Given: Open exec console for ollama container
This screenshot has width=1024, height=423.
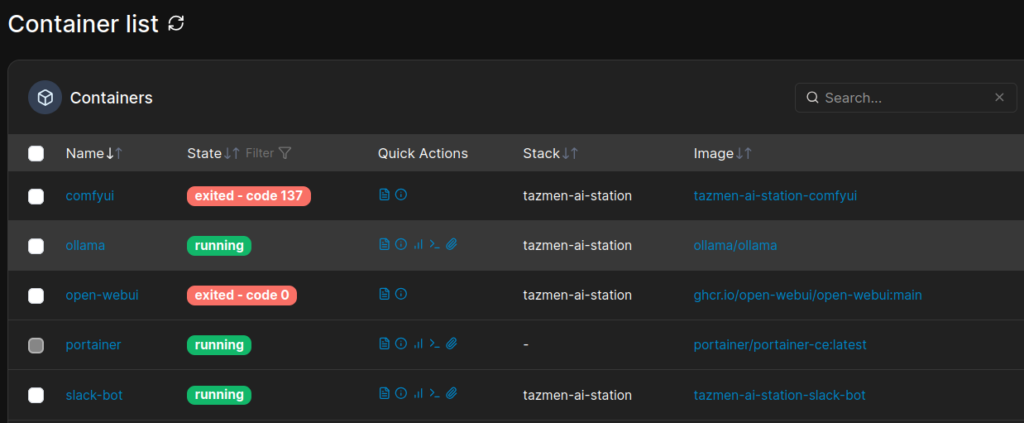Looking at the screenshot, I should point(434,245).
